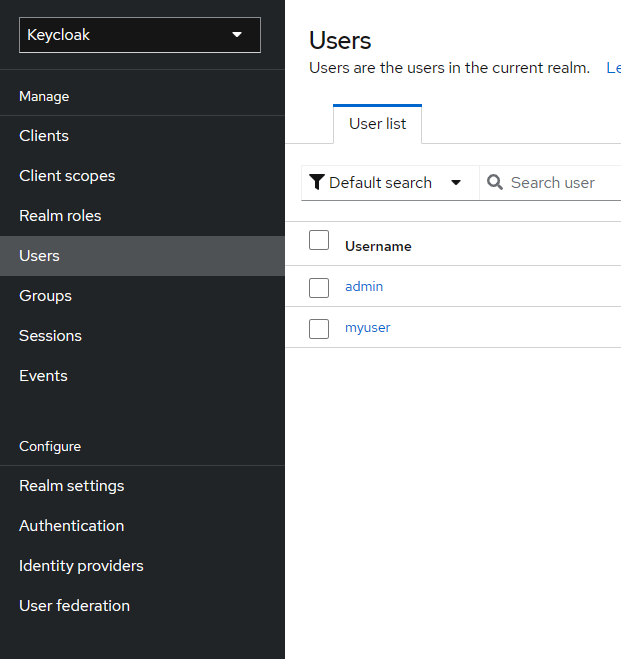Open Realm settings
This screenshot has height=659, width=621.
pyautogui.click(x=72, y=486)
